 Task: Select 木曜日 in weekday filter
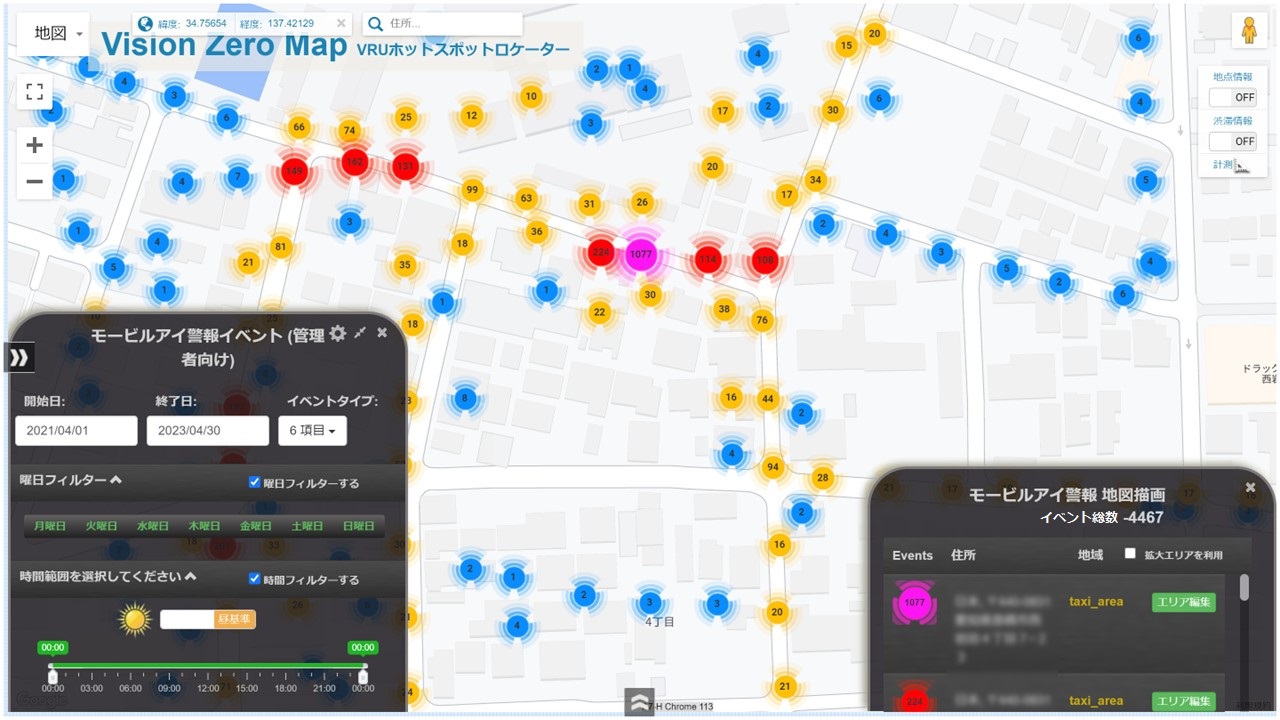(204, 526)
